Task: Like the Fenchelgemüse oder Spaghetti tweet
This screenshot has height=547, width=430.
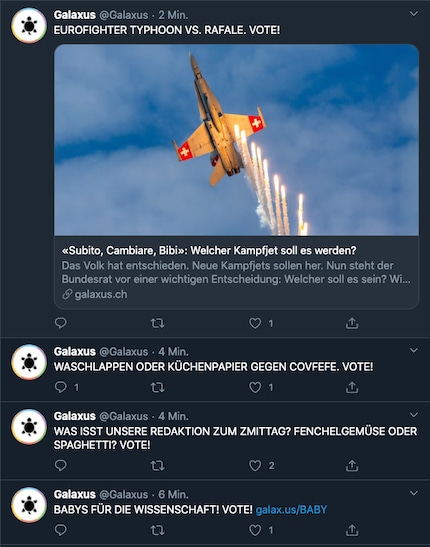Action: pos(255,465)
